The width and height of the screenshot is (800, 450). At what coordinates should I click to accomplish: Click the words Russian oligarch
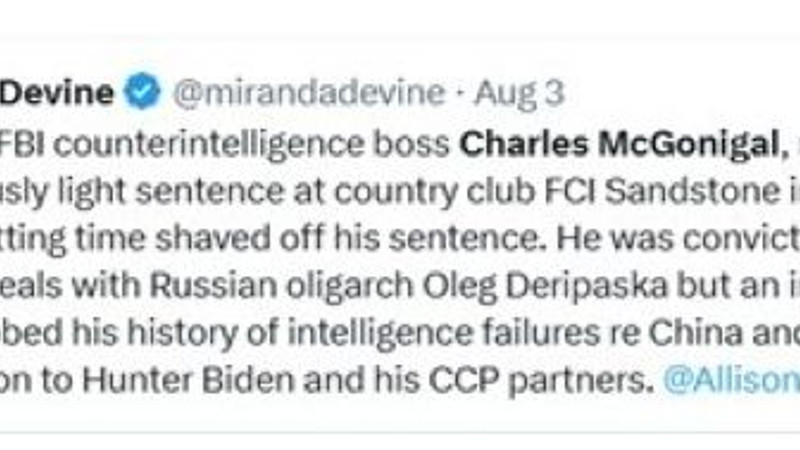[281, 286]
